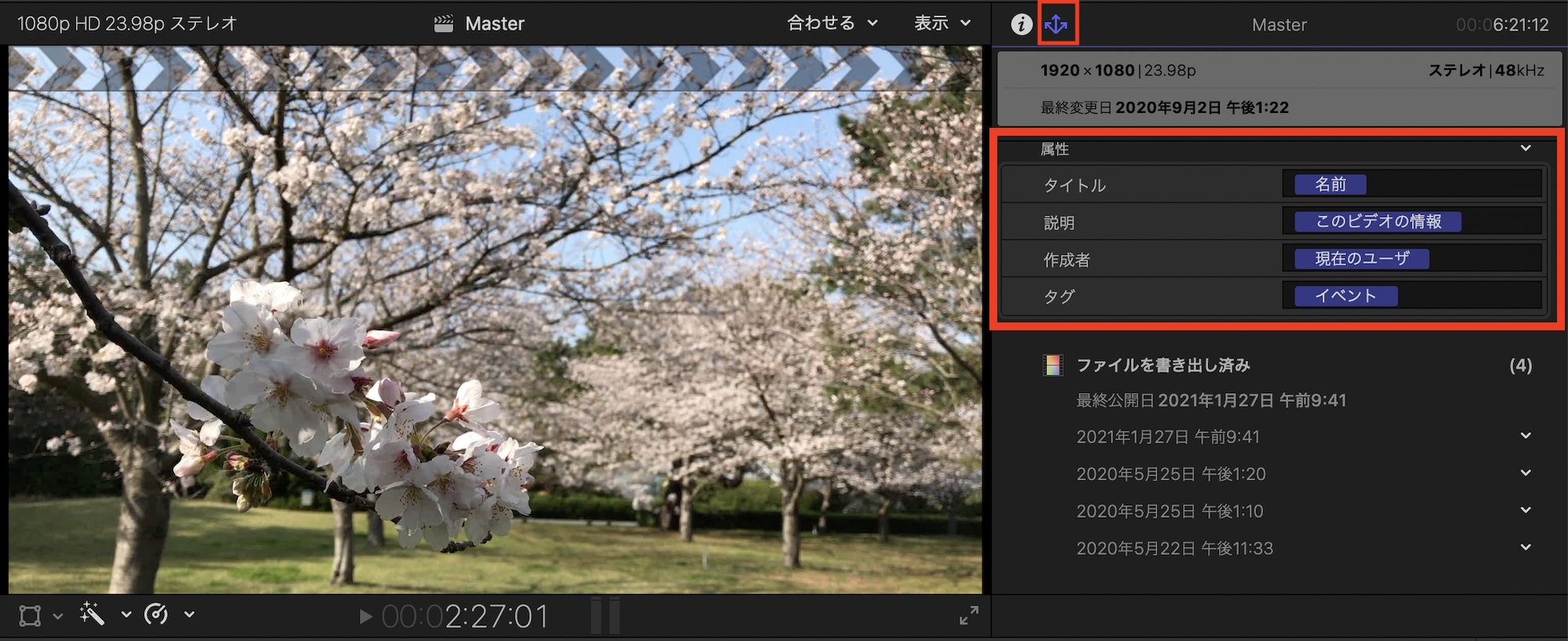Click the 作成者 label
The height and width of the screenshot is (641, 1568).
[1066, 260]
